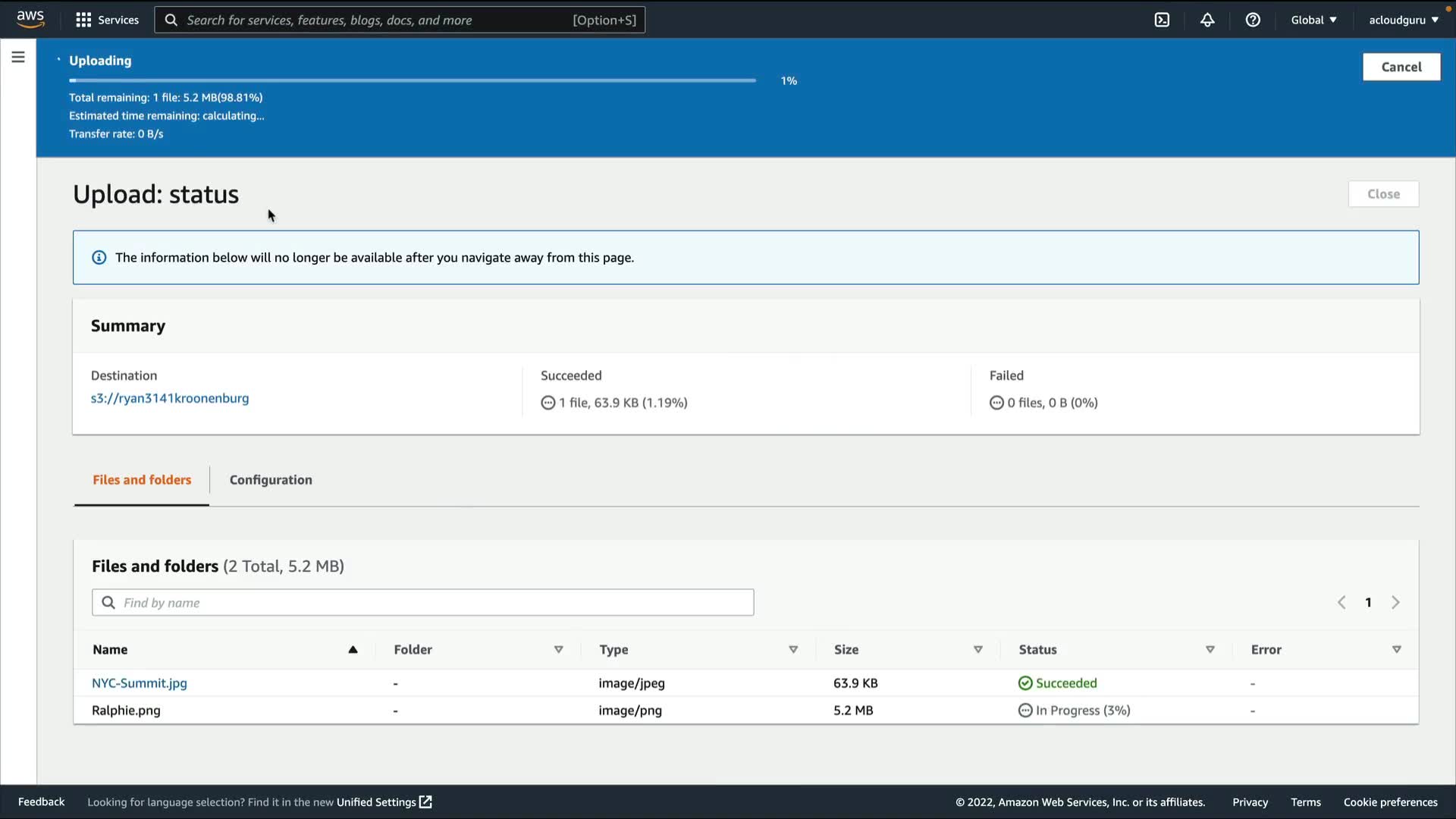This screenshot has height=819, width=1456.
Task: Open the AWS home logo
Action: coord(30,19)
